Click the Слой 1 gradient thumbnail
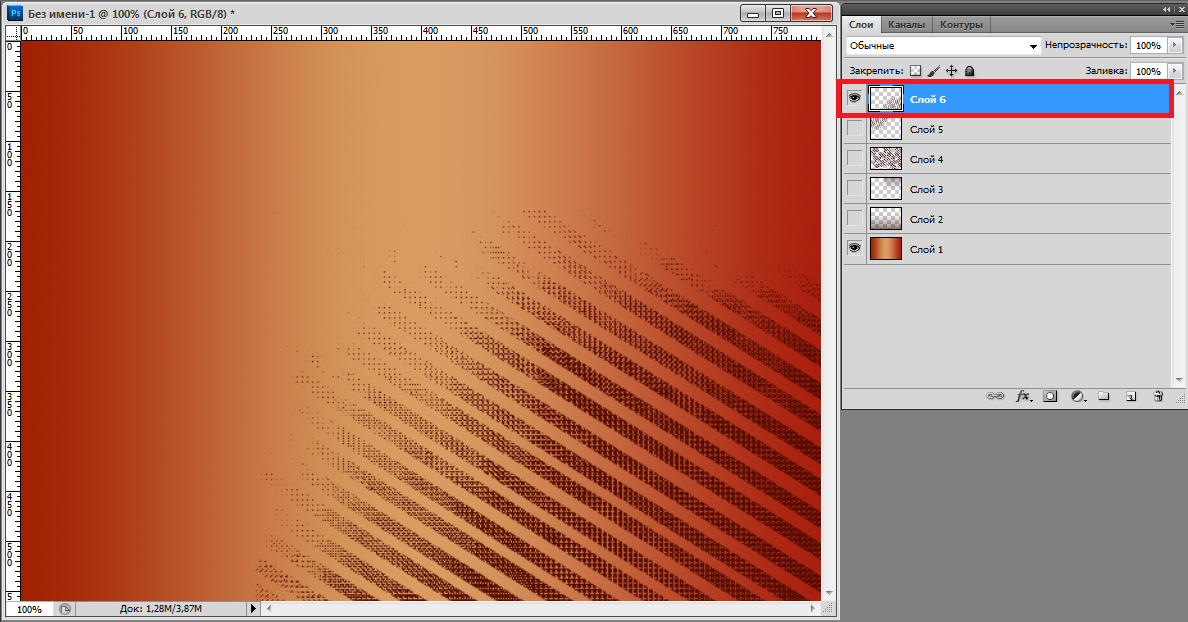Viewport: 1188px width, 622px height. [x=886, y=248]
